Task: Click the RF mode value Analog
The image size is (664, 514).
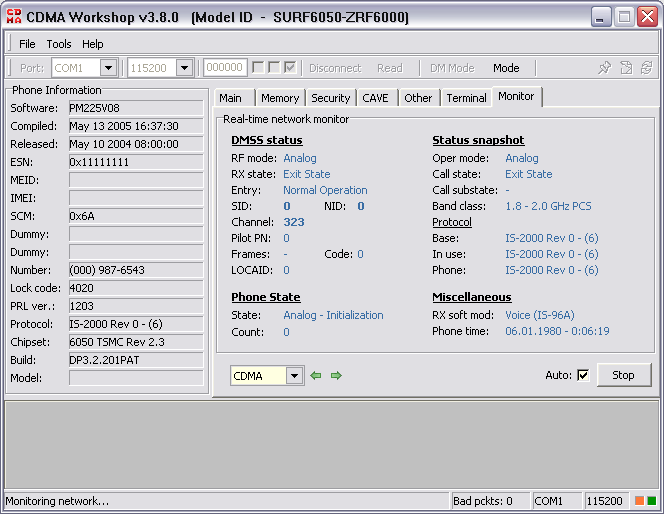Action: (x=300, y=158)
